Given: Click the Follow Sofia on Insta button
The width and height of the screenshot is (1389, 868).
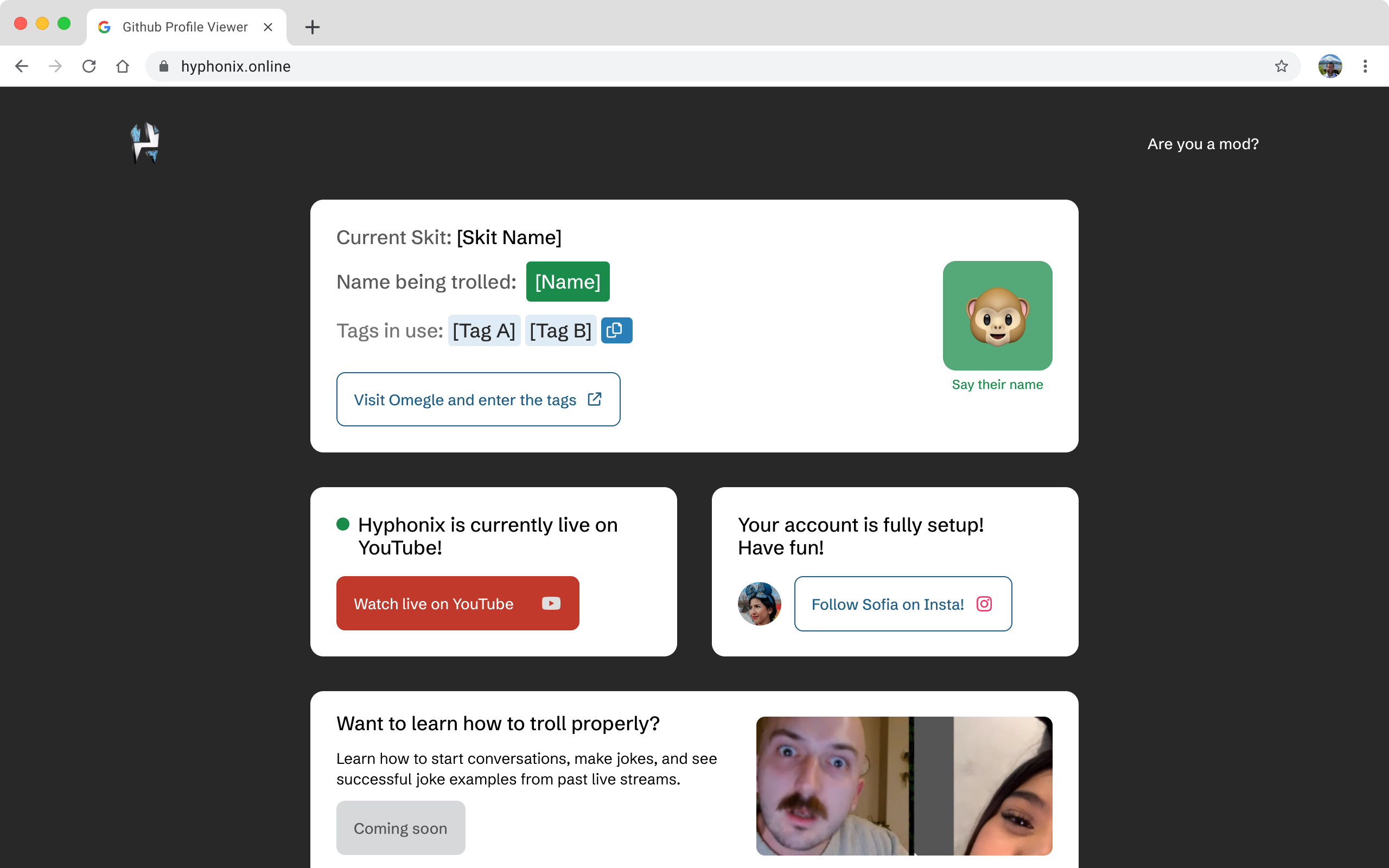Looking at the screenshot, I should click(x=902, y=603).
